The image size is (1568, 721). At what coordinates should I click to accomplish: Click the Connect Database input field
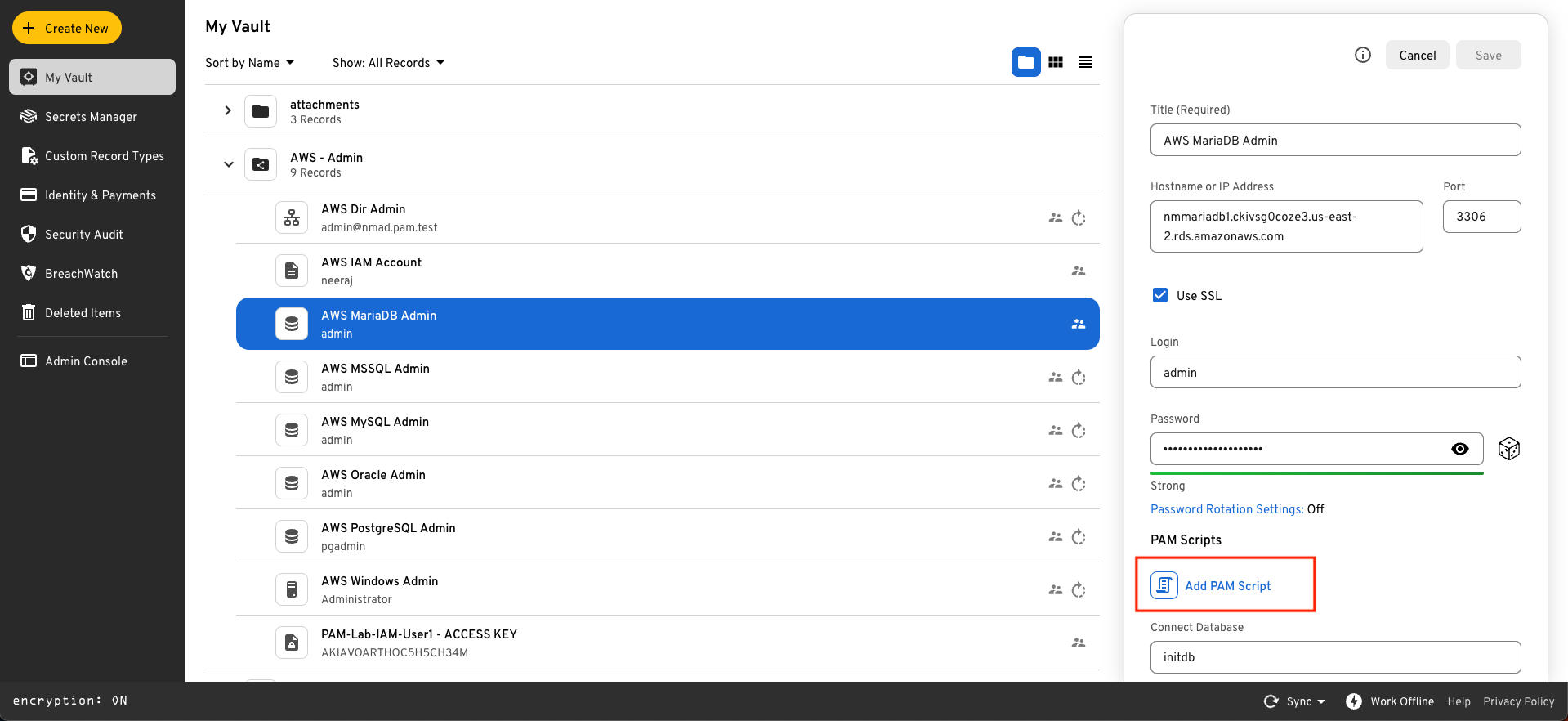(1335, 657)
